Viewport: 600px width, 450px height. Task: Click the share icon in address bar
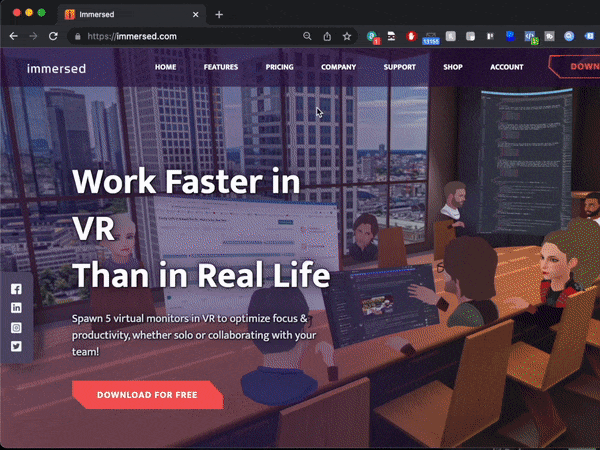click(327, 36)
